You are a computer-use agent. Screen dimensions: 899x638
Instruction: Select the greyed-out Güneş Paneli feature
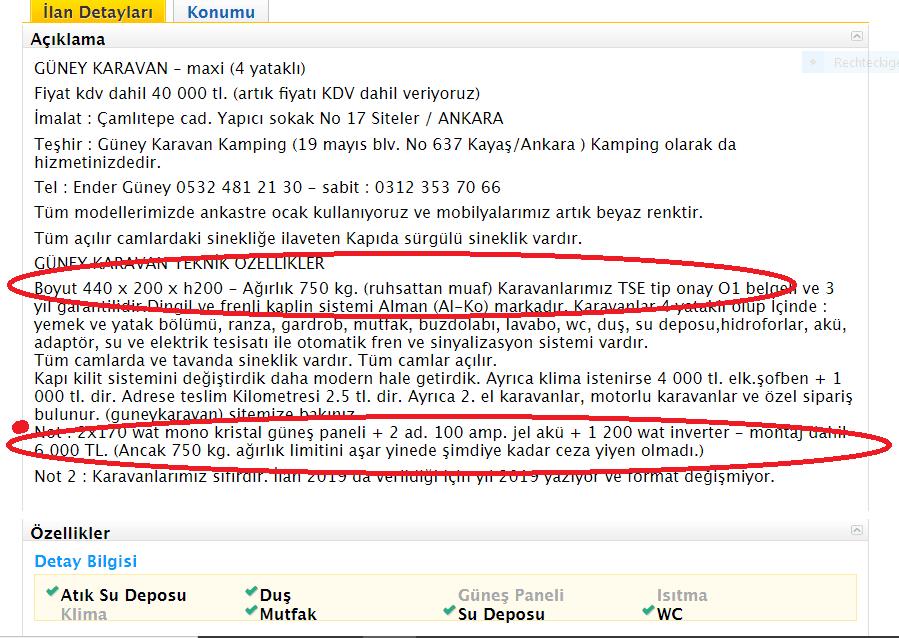click(x=510, y=595)
